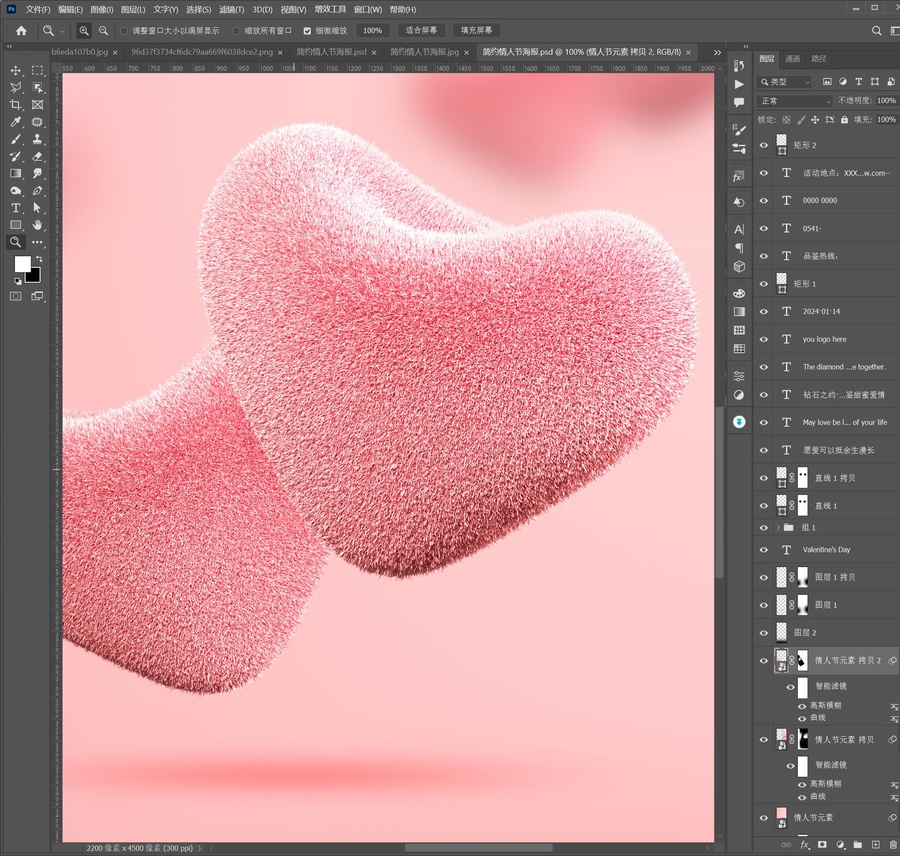Select the Path Selection tool

pyautogui.click(x=37, y=208)
